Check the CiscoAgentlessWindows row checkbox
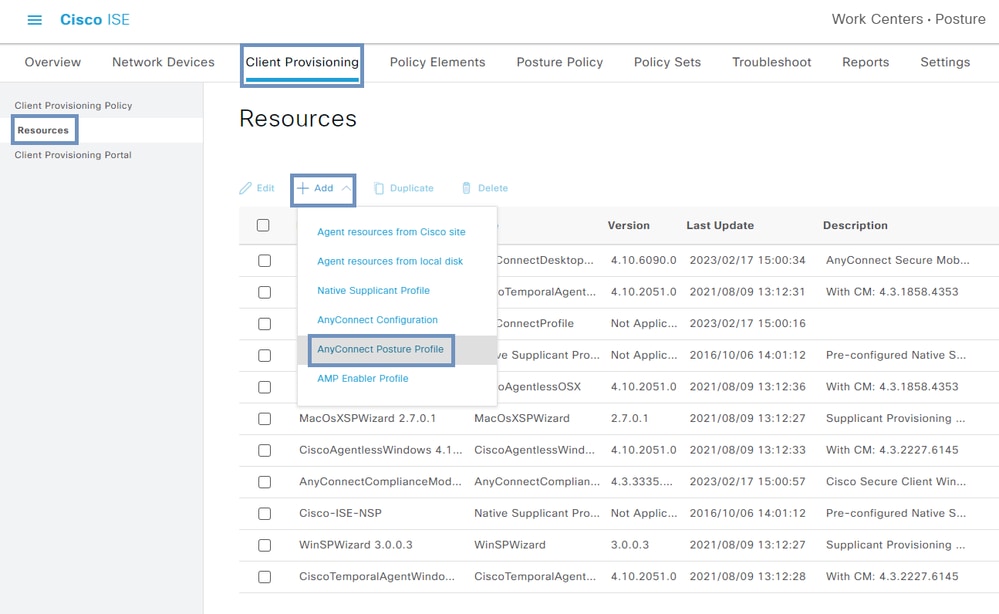Screen dimensions: 999x614 pyautogui.click(x=264, y=450)
